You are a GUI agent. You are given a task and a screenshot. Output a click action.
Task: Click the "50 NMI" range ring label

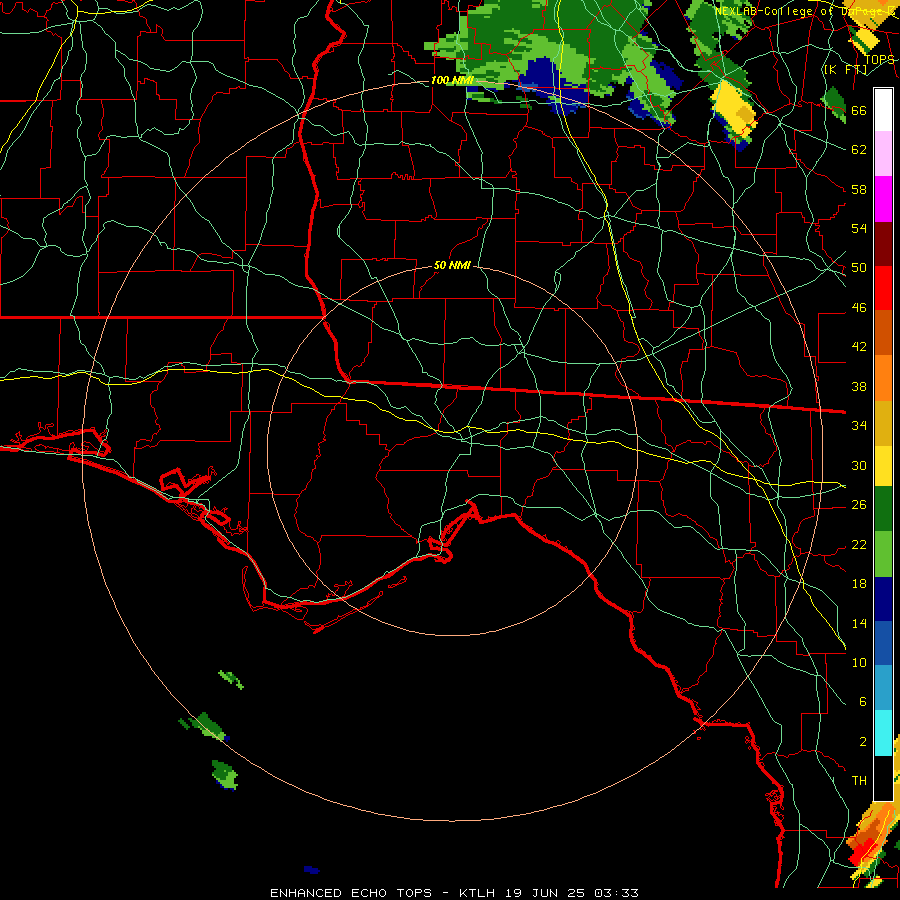coord(452,265)
